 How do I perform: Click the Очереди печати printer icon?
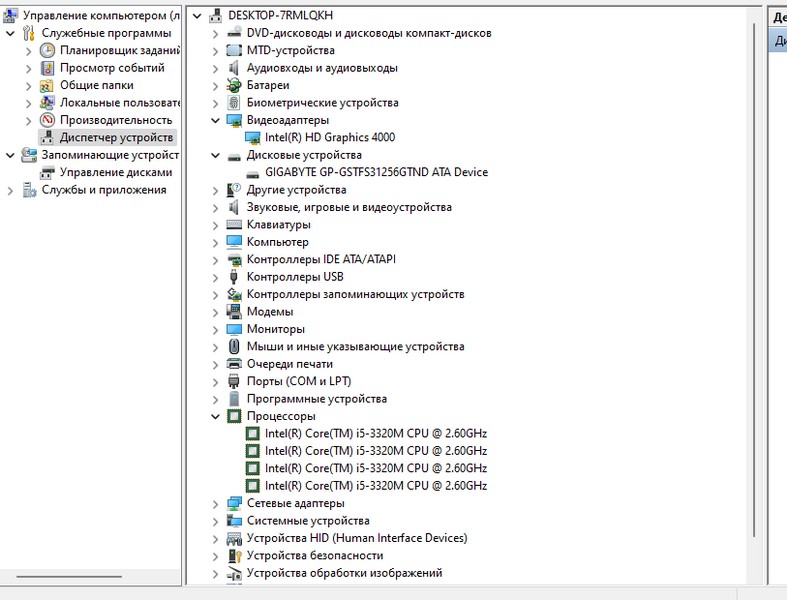pos(234,364)
